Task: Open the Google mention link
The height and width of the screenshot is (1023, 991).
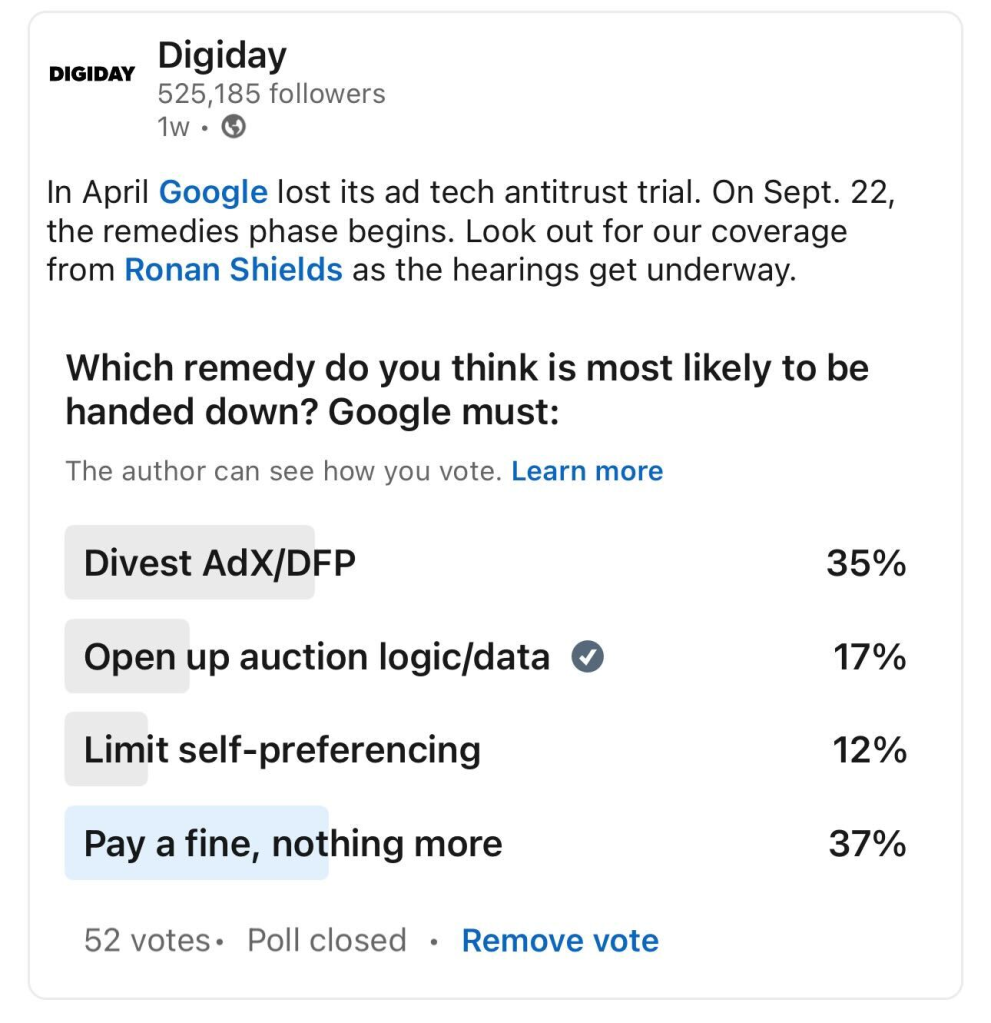Action: tap(213, 192)
